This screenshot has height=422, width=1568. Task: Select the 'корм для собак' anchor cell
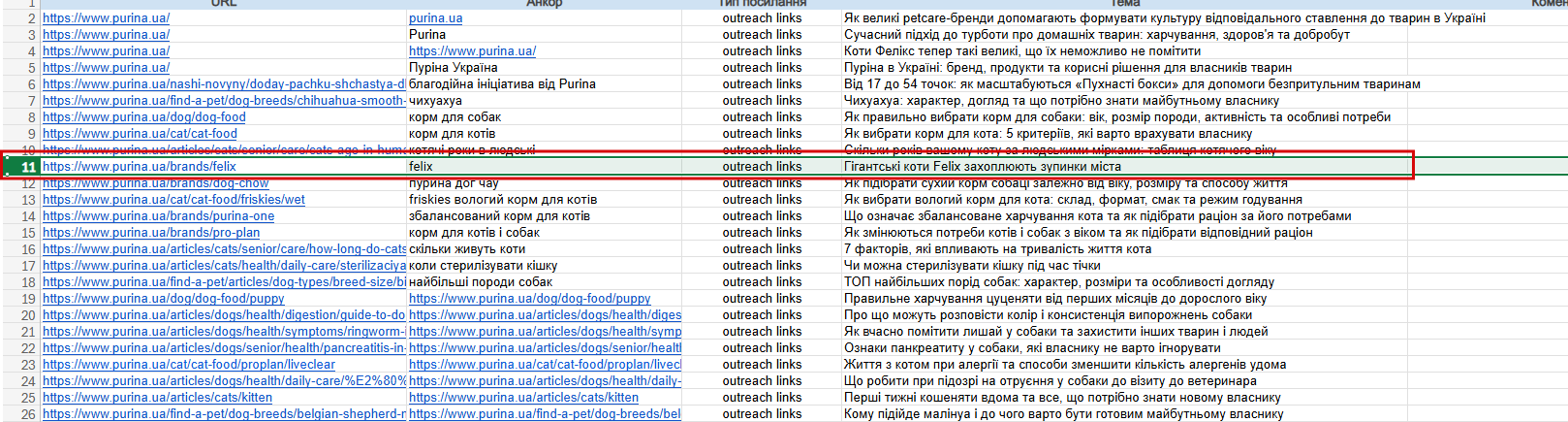pyautogui.click(x=544, y=117)
